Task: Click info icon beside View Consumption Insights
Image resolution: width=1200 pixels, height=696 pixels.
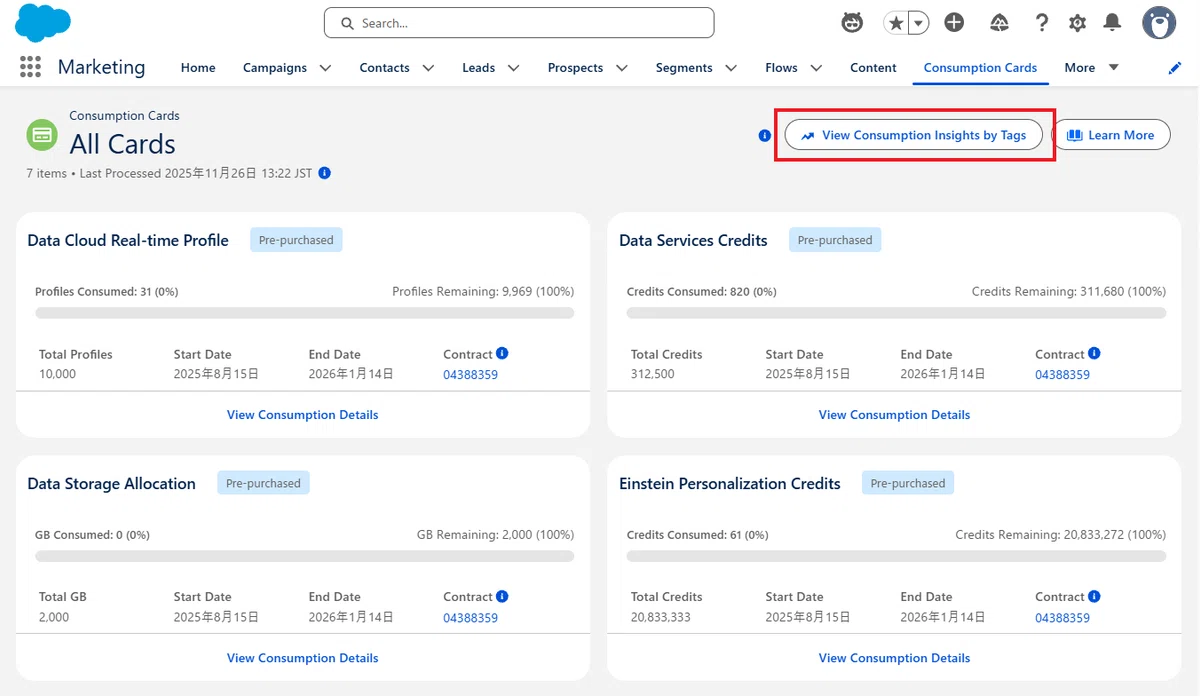Action: pyautogui.click(x=765, y=135)
